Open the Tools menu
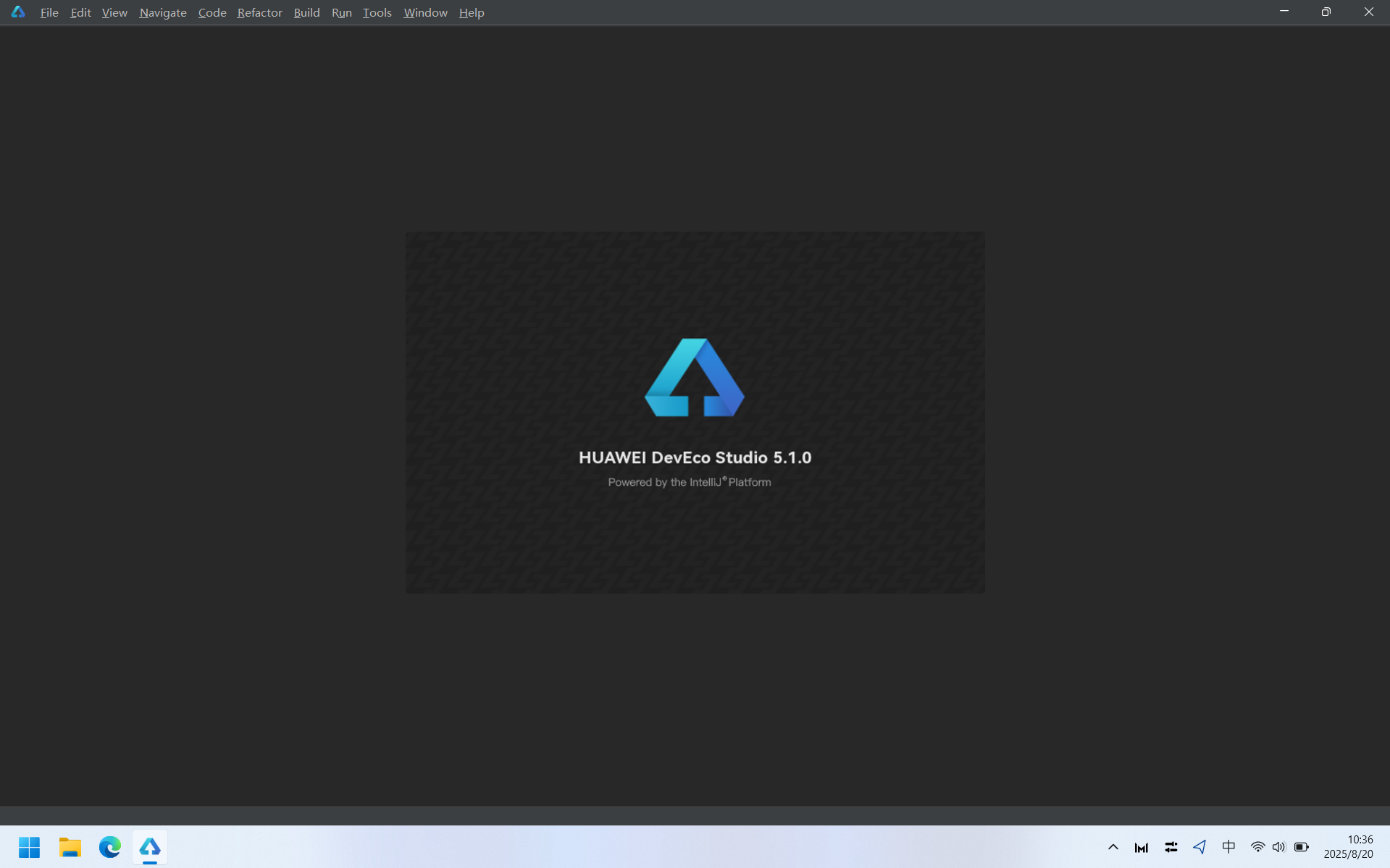Image resolution: width=1390 pixels, height=868 pixels. tap(377, 13)
